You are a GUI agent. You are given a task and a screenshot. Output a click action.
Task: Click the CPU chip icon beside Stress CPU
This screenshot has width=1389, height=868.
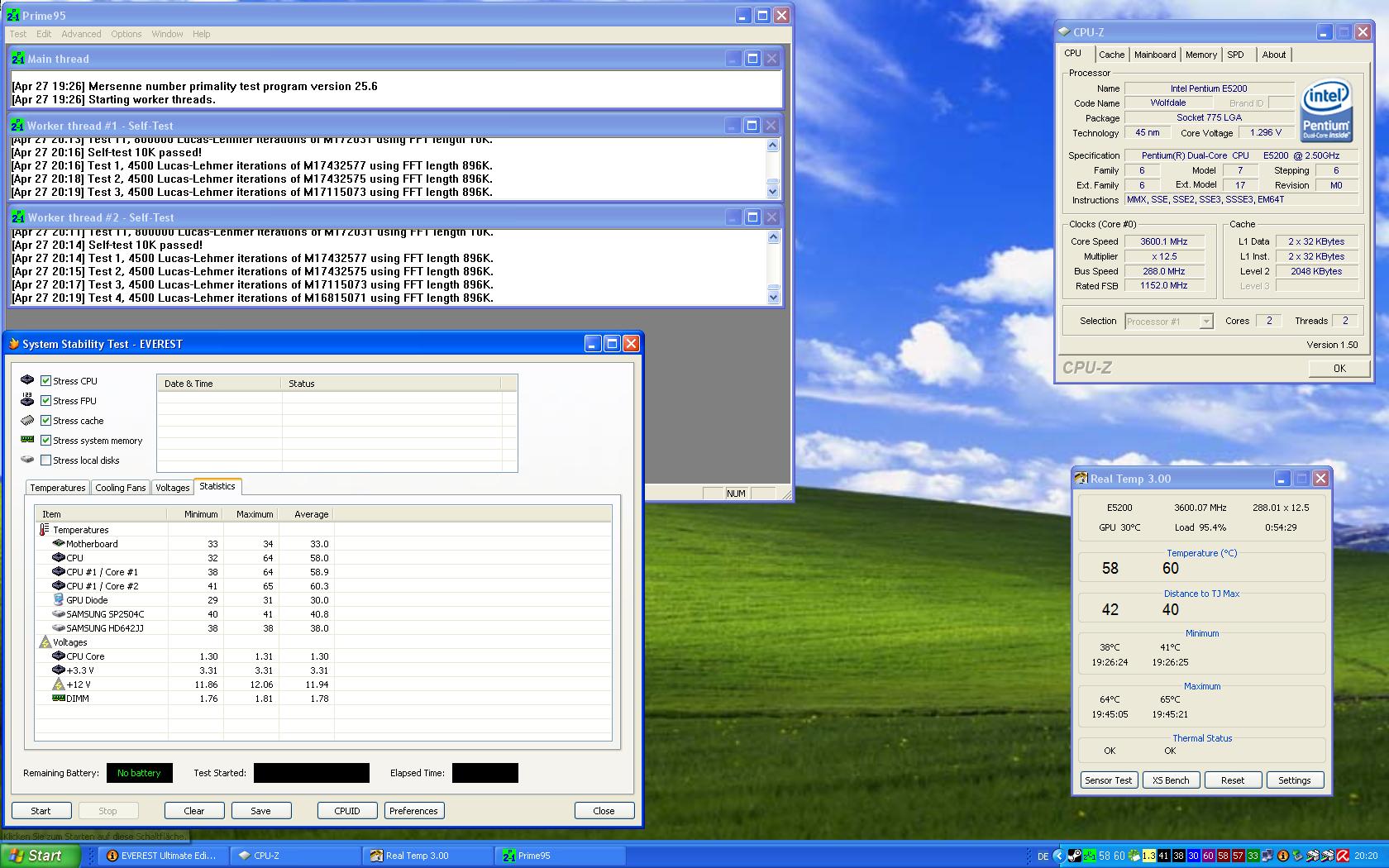coord(27,380)
